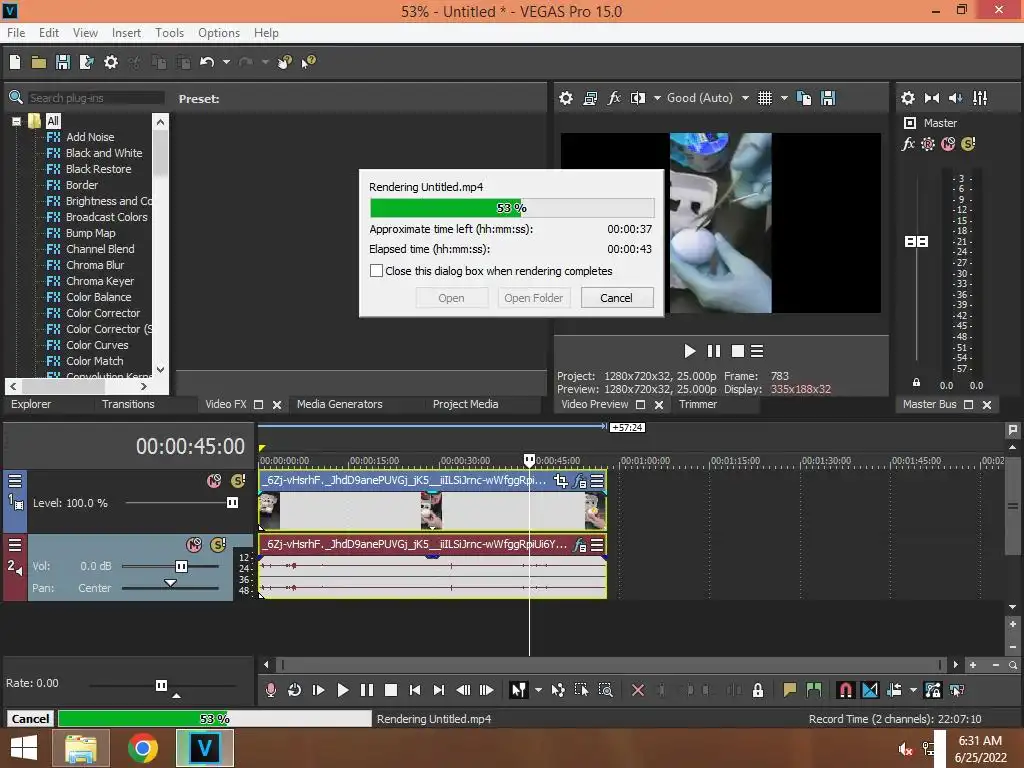Open Mixing Console sliders icon
1024x768 pixels.
980,98
